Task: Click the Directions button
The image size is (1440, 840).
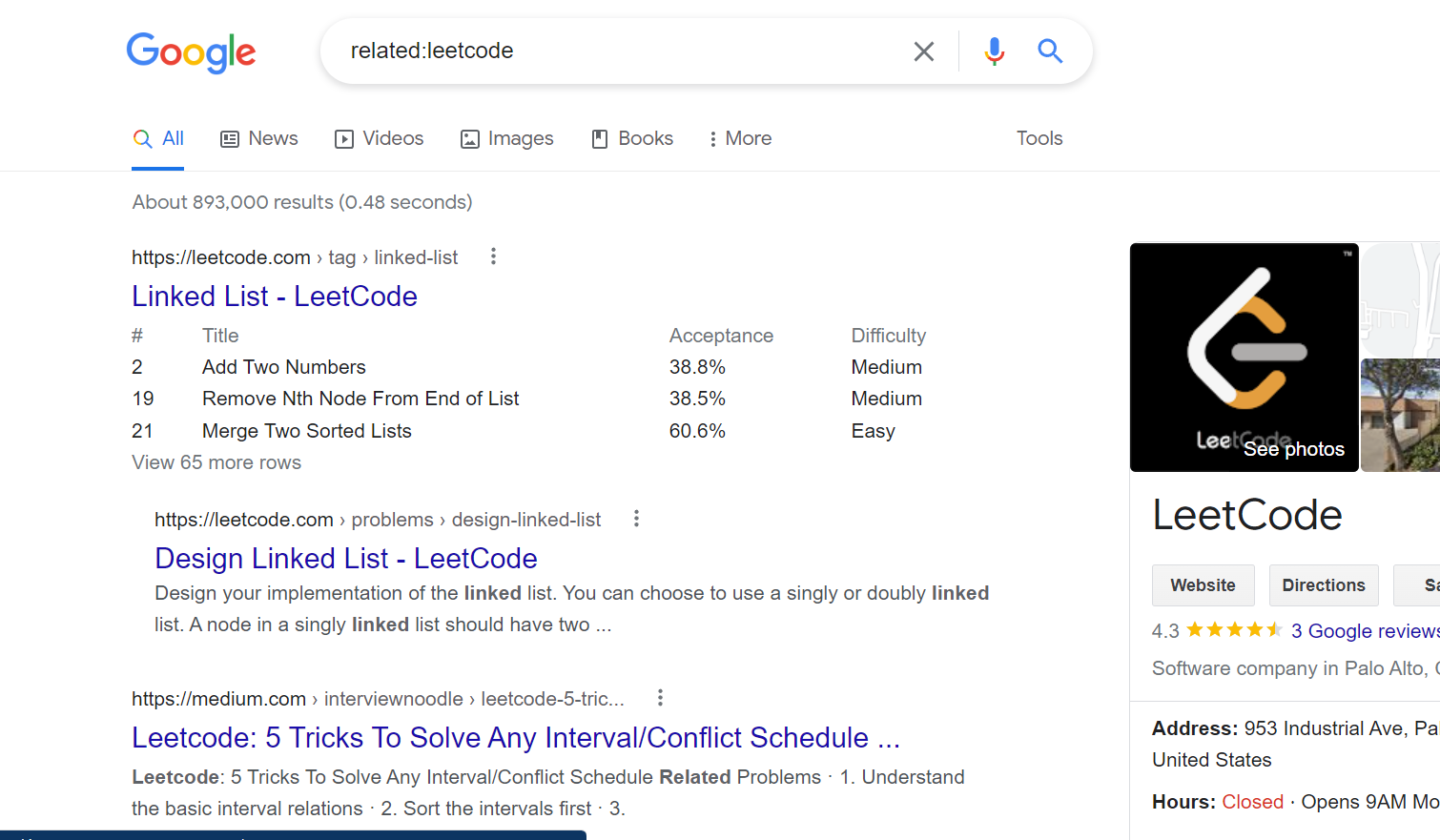Action: (1324, 585)
